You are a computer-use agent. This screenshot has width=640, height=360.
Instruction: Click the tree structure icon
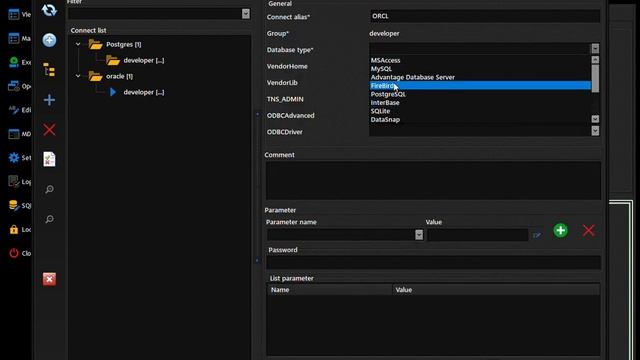point(49,70)
